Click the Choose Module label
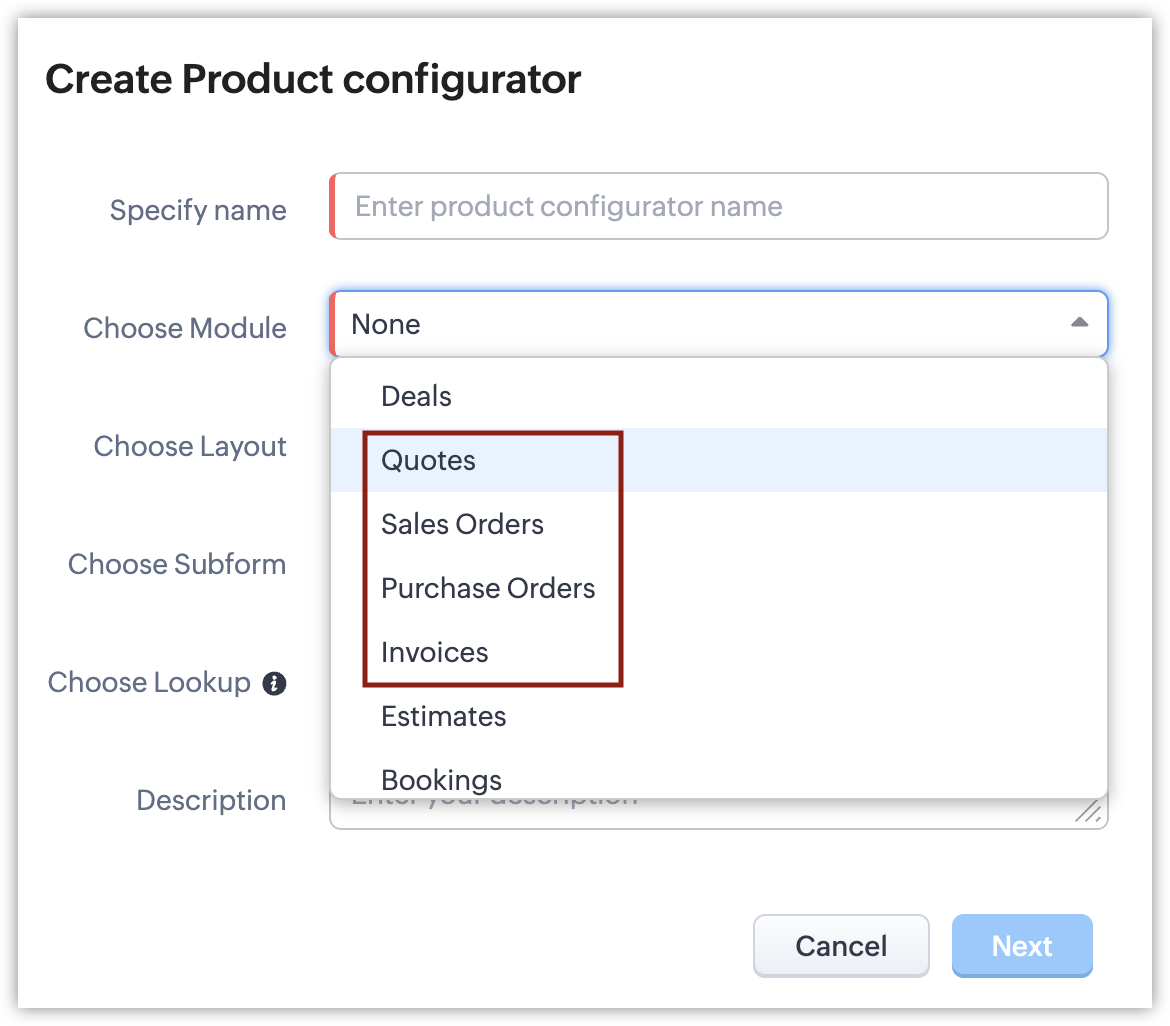This screenshot has width=1170, height=1026. [x=185, y=328]
